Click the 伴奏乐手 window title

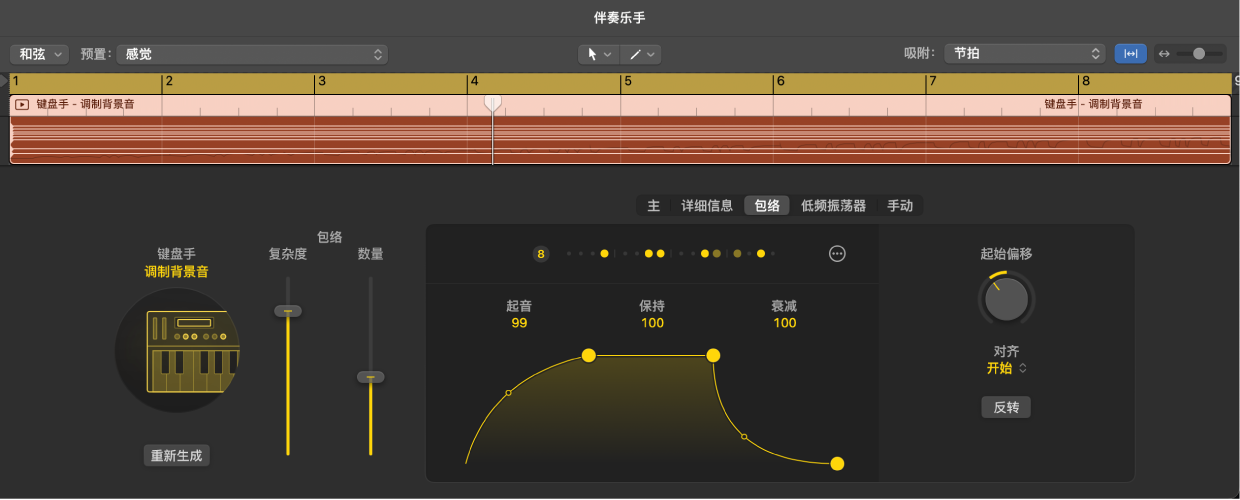(x=620, y=18)
